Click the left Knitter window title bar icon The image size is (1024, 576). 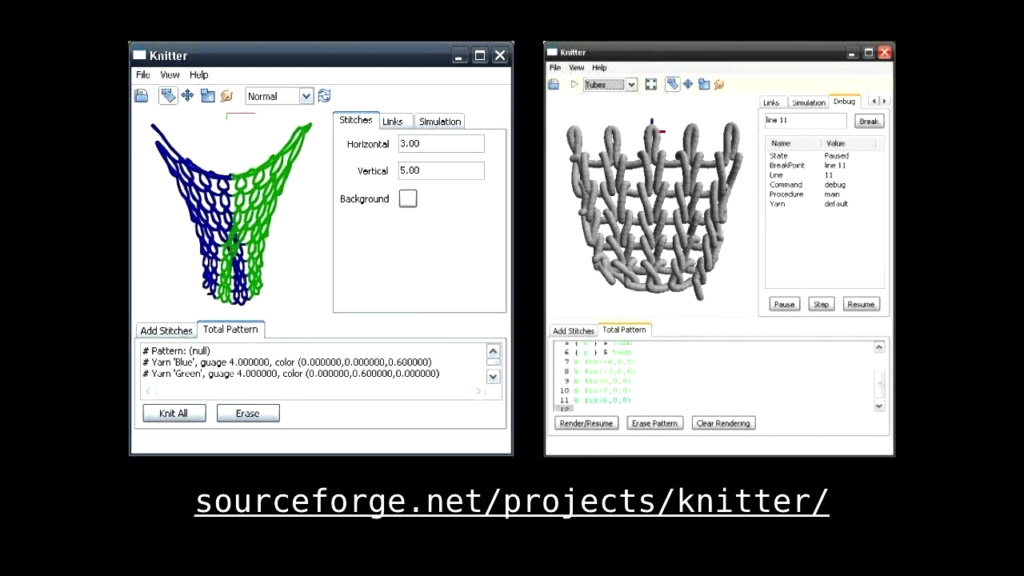[x=140, y=56]
